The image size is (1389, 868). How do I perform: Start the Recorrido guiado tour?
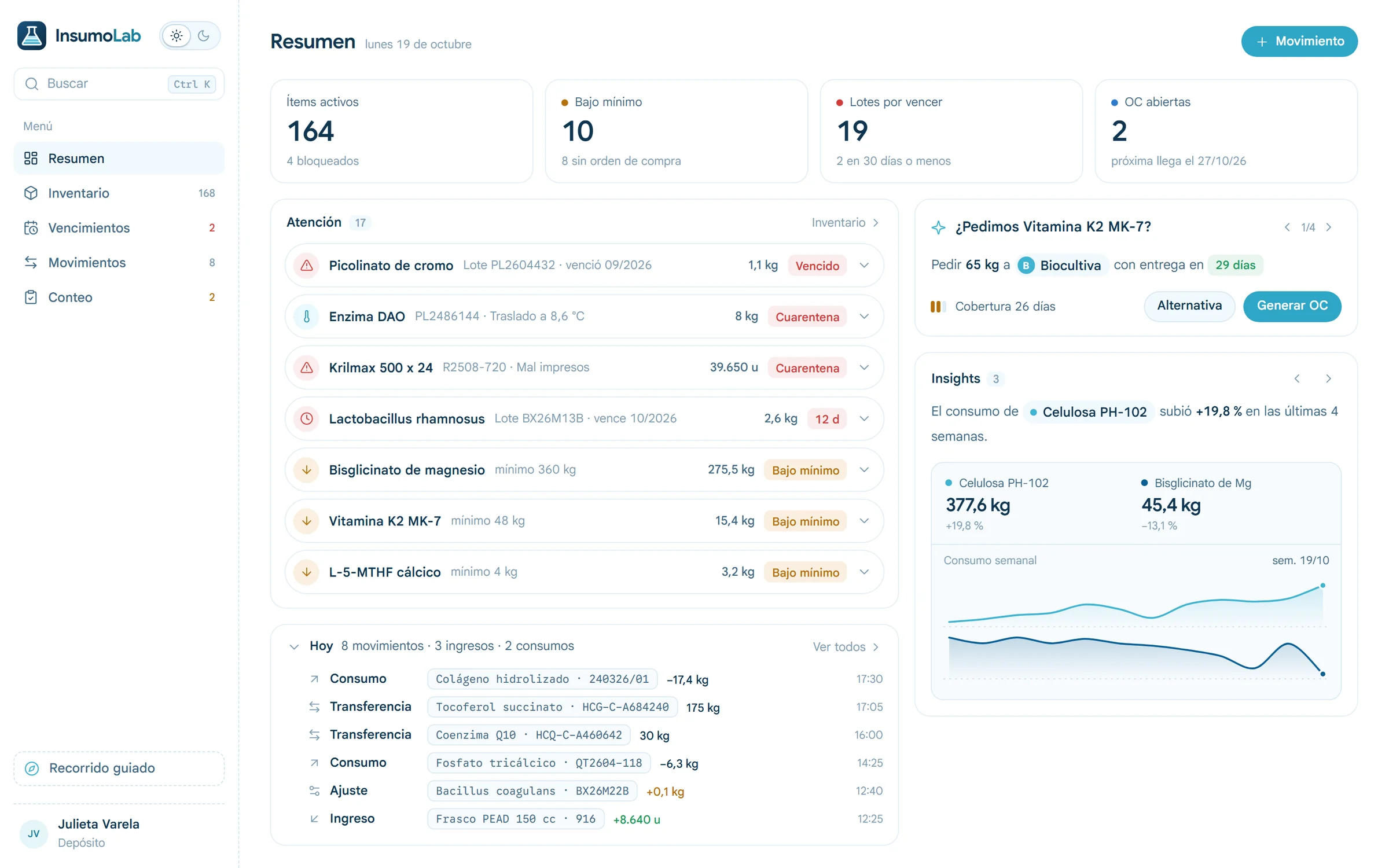pyautogui.click(x=119, y=768)
